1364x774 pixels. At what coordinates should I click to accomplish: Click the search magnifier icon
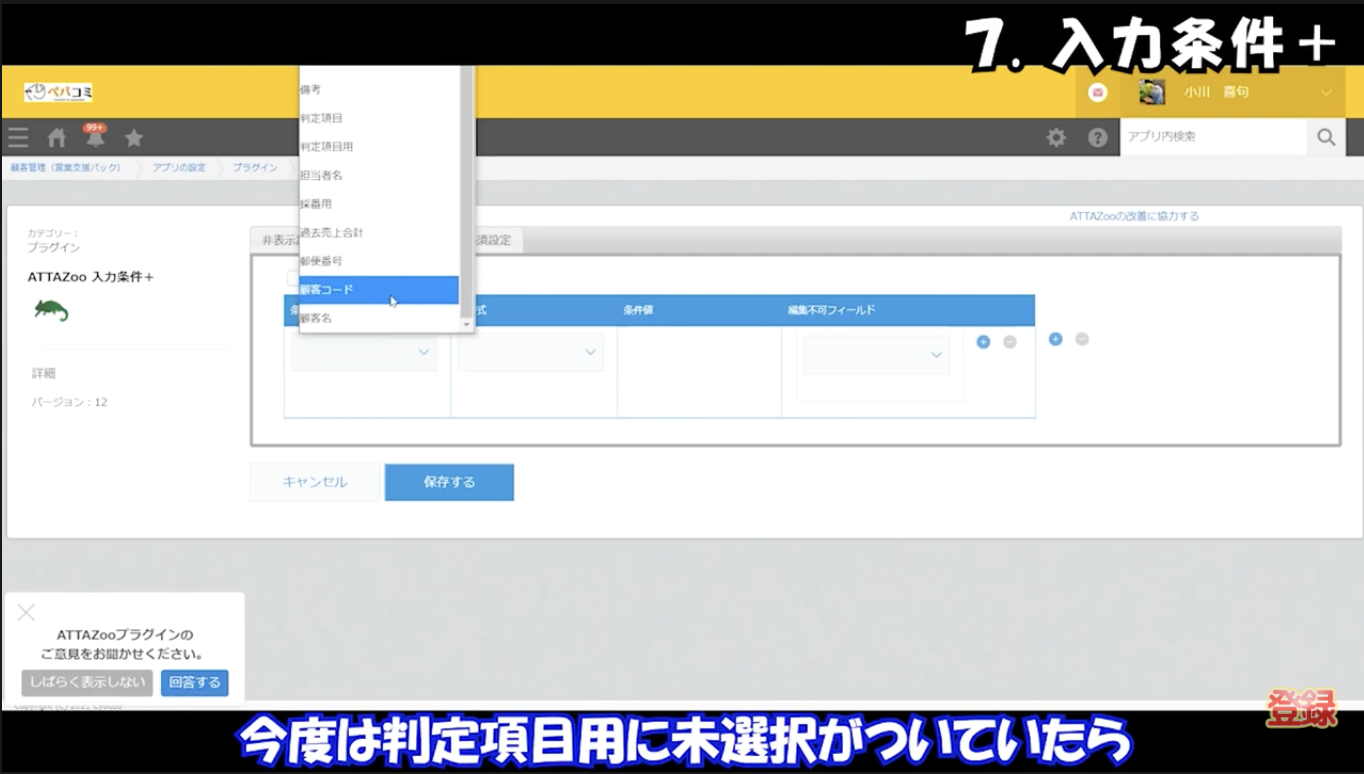(x=1326, y=137)
